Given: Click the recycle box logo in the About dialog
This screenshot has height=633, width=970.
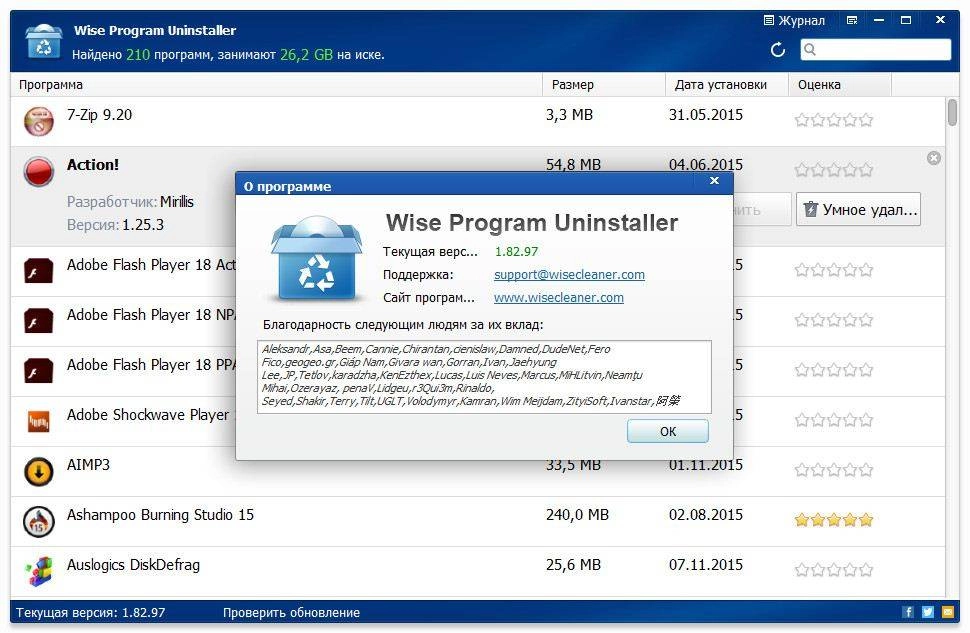Looking at the screenshot, I should 316,257.
